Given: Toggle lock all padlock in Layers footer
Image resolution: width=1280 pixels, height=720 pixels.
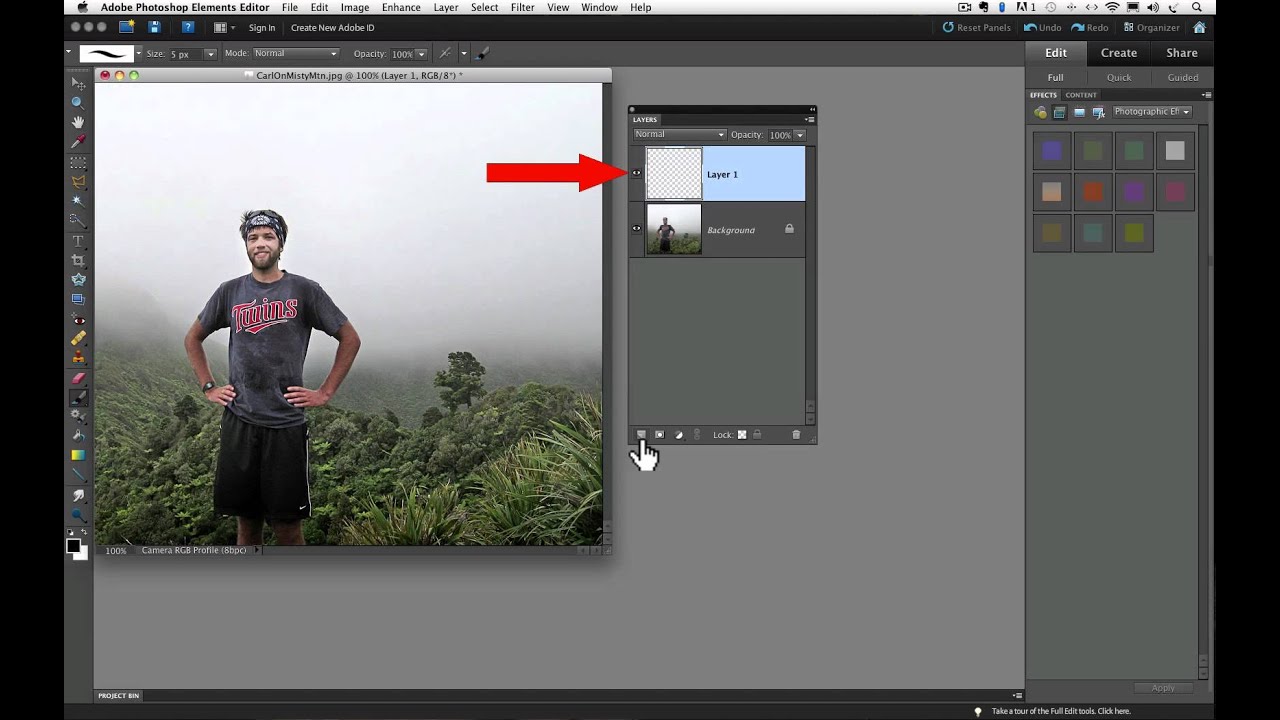Looking at the screenshot, I should pos(757,434).
